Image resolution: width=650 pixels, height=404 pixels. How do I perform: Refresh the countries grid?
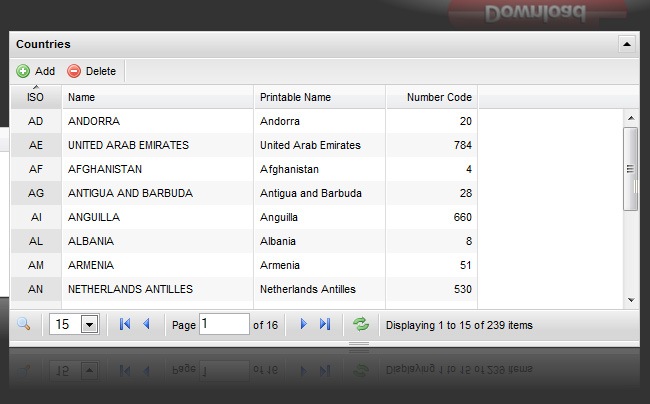coord(361,324)
